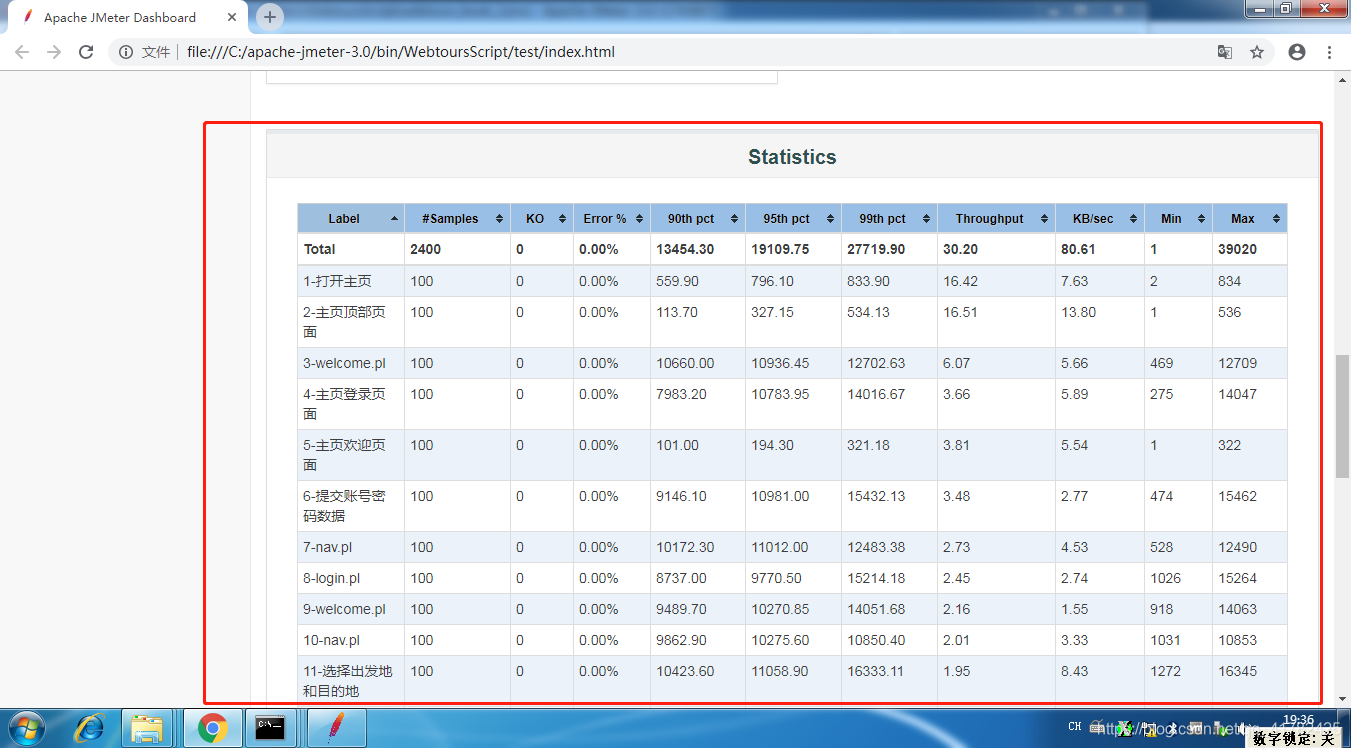The width and height of the screenshot is (1351, 748).
Task: Click the Min value 1026
Action: (x=1165, y=578)
